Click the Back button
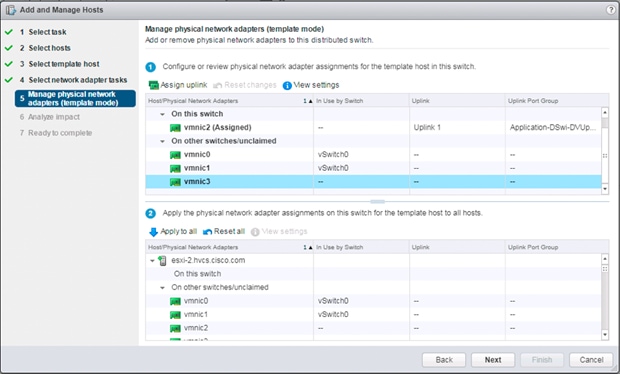Viewport: 620px width, 374px height. pos(444,360)
